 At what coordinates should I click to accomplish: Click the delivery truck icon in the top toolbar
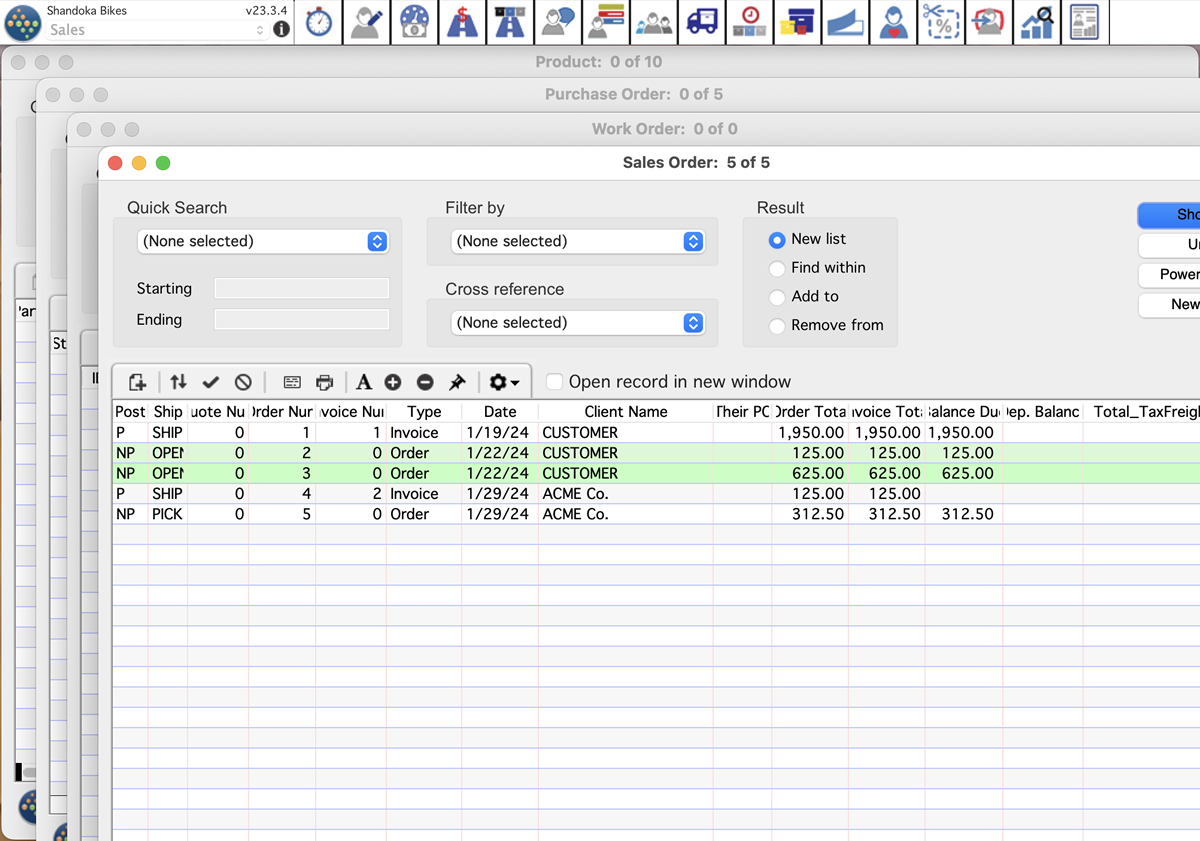(x=701, y=22)
